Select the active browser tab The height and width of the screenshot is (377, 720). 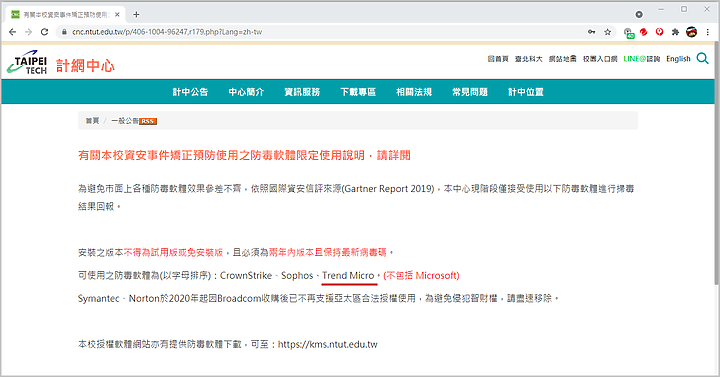(x=64, y=15)
